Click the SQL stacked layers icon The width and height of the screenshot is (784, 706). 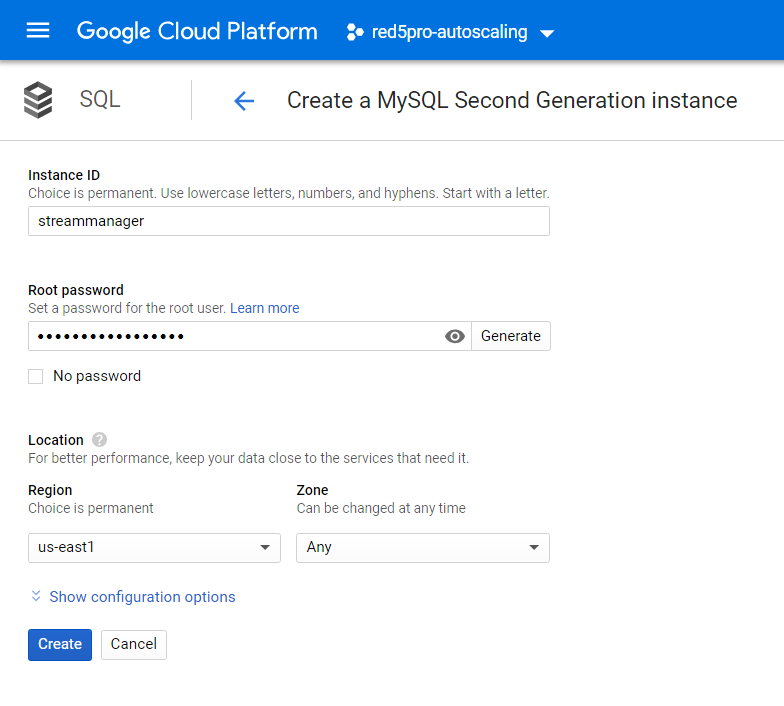[x=38, y=100]
